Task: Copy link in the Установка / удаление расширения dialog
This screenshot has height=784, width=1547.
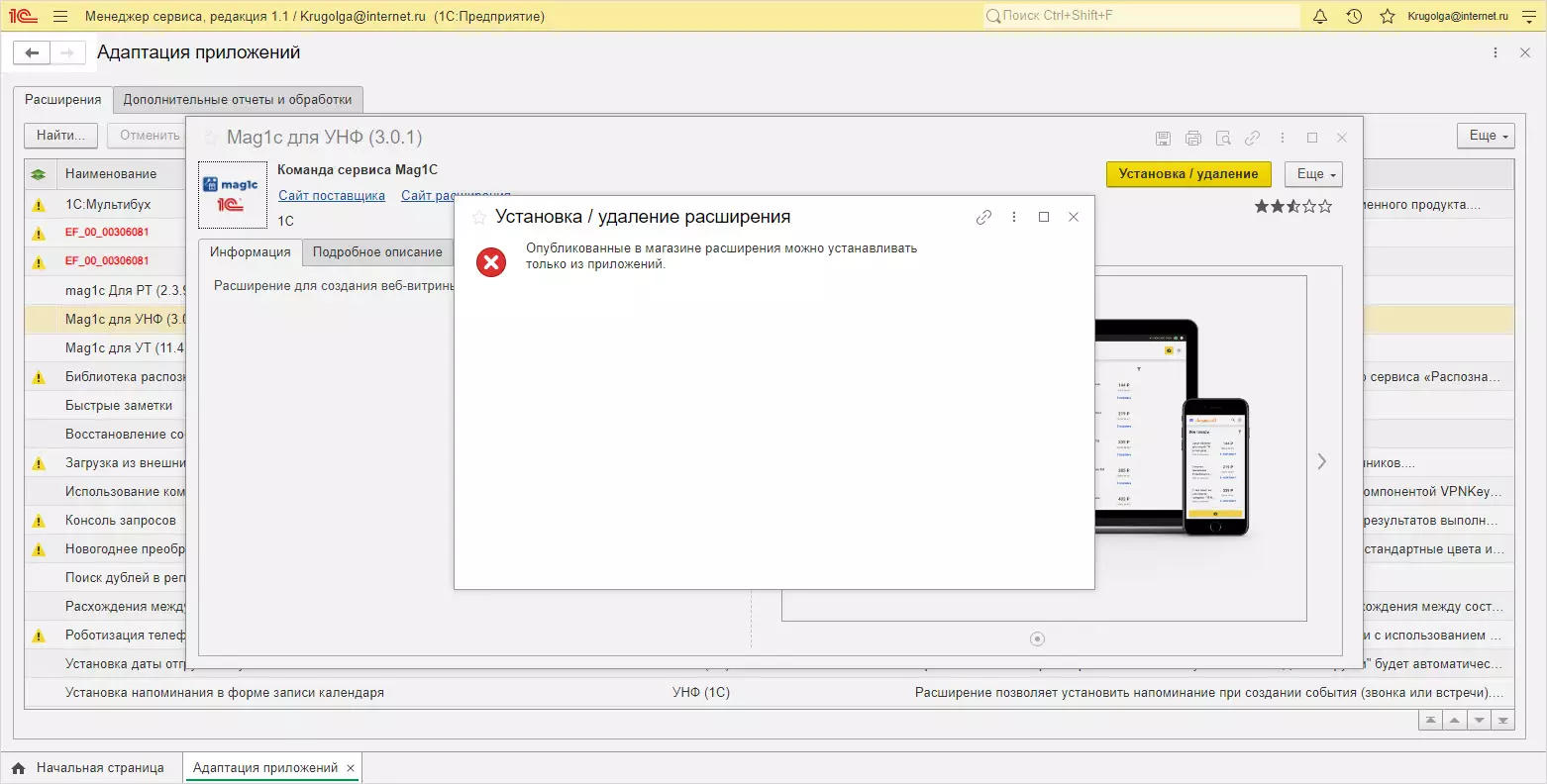Action: [983, 218]
